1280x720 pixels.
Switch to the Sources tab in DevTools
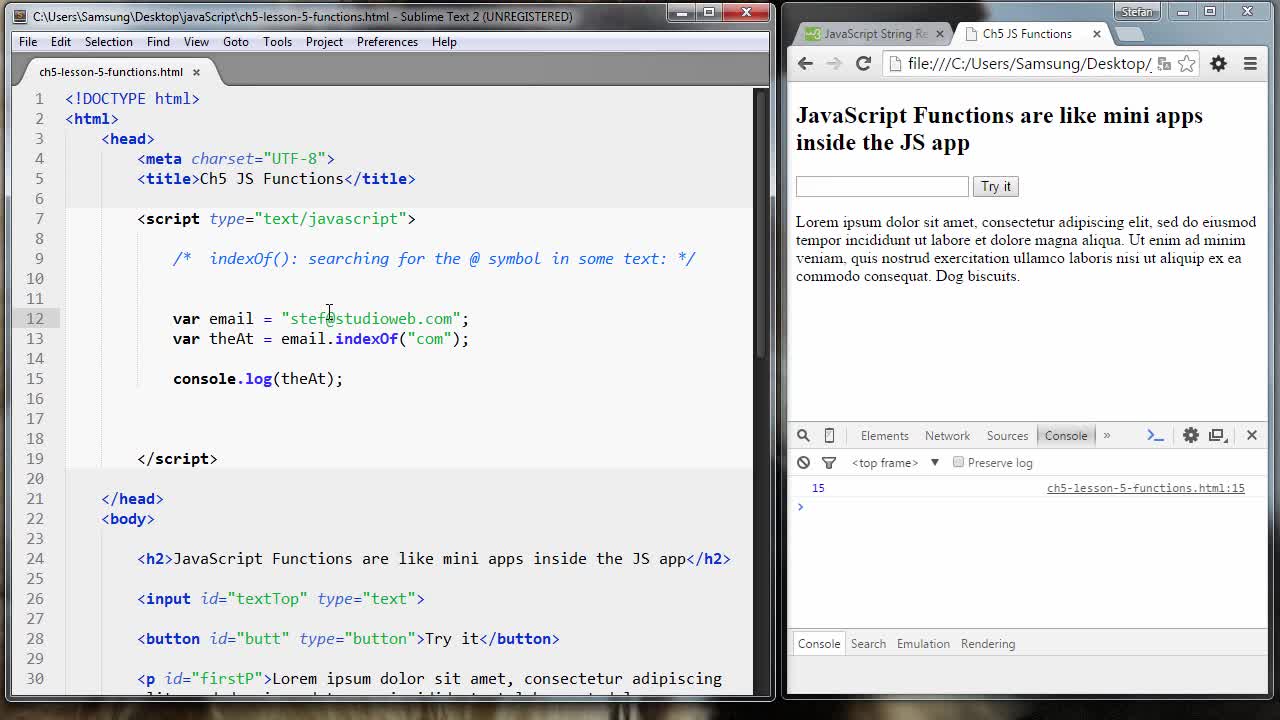1007,435
